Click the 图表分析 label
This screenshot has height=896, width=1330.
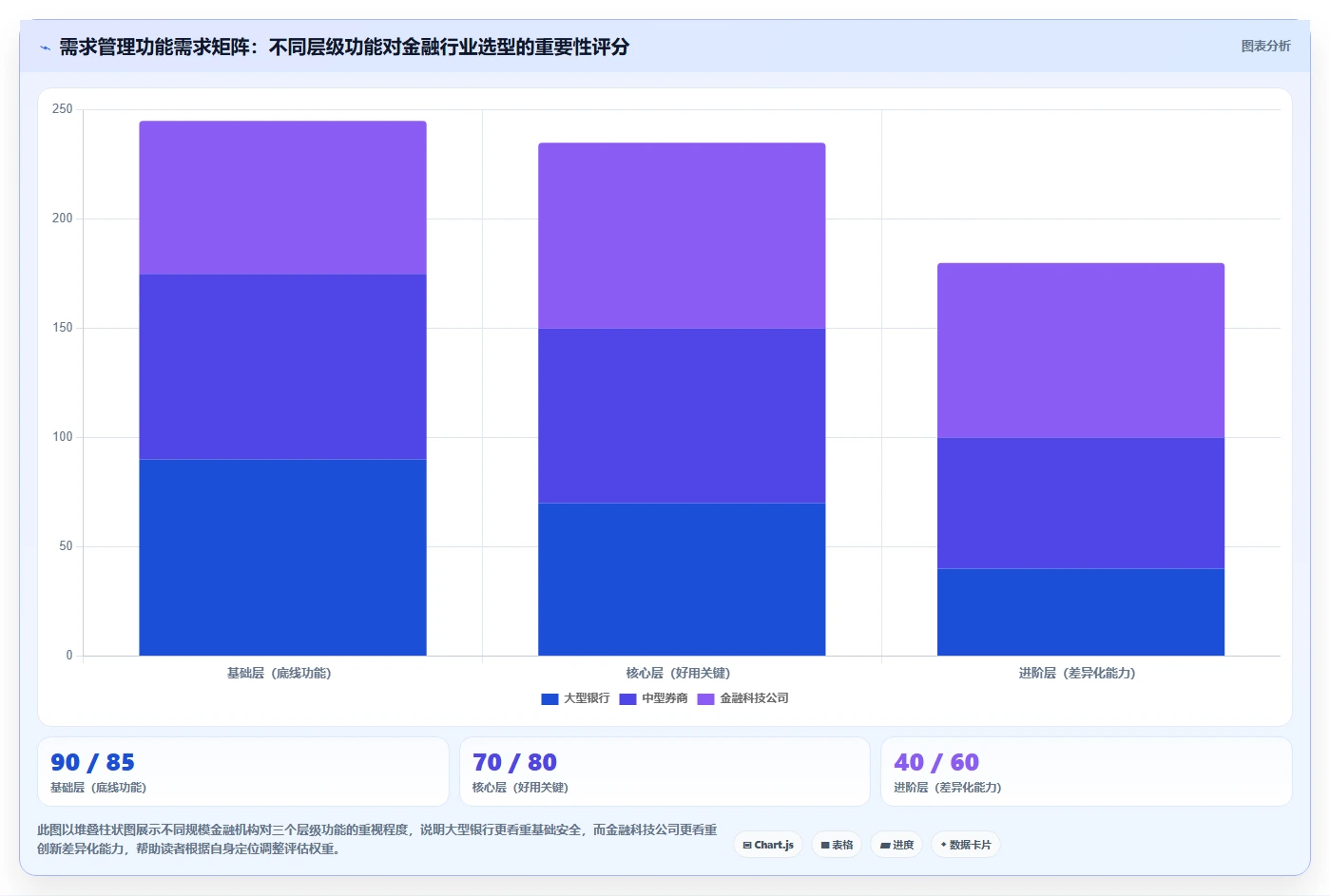tap(1265, 46)
